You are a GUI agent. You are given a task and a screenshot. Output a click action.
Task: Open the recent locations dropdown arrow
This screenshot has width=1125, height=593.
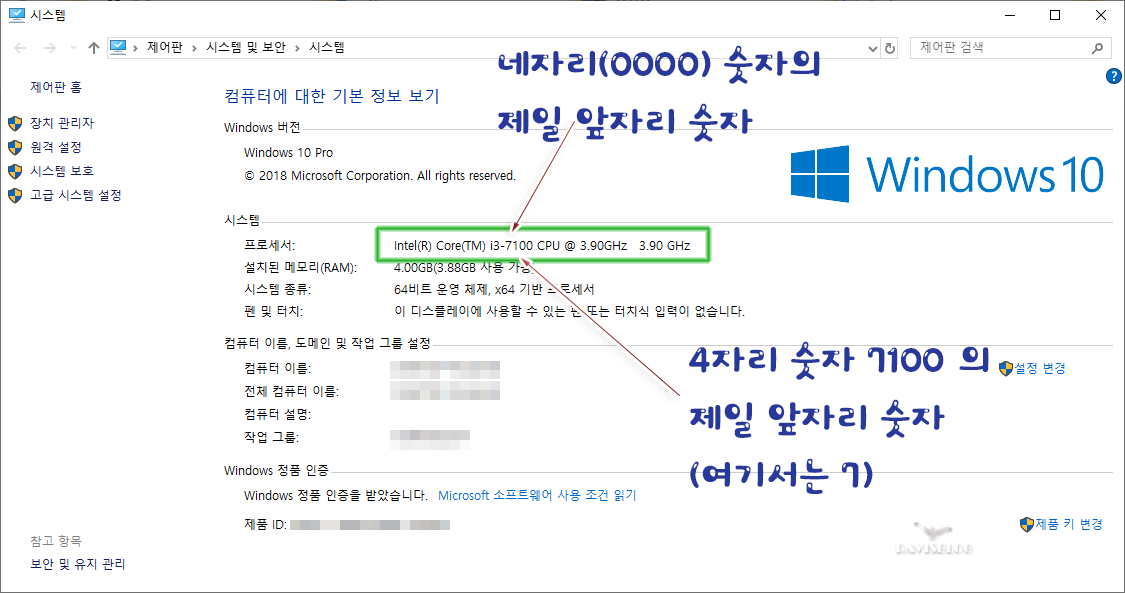click(73, 48)
